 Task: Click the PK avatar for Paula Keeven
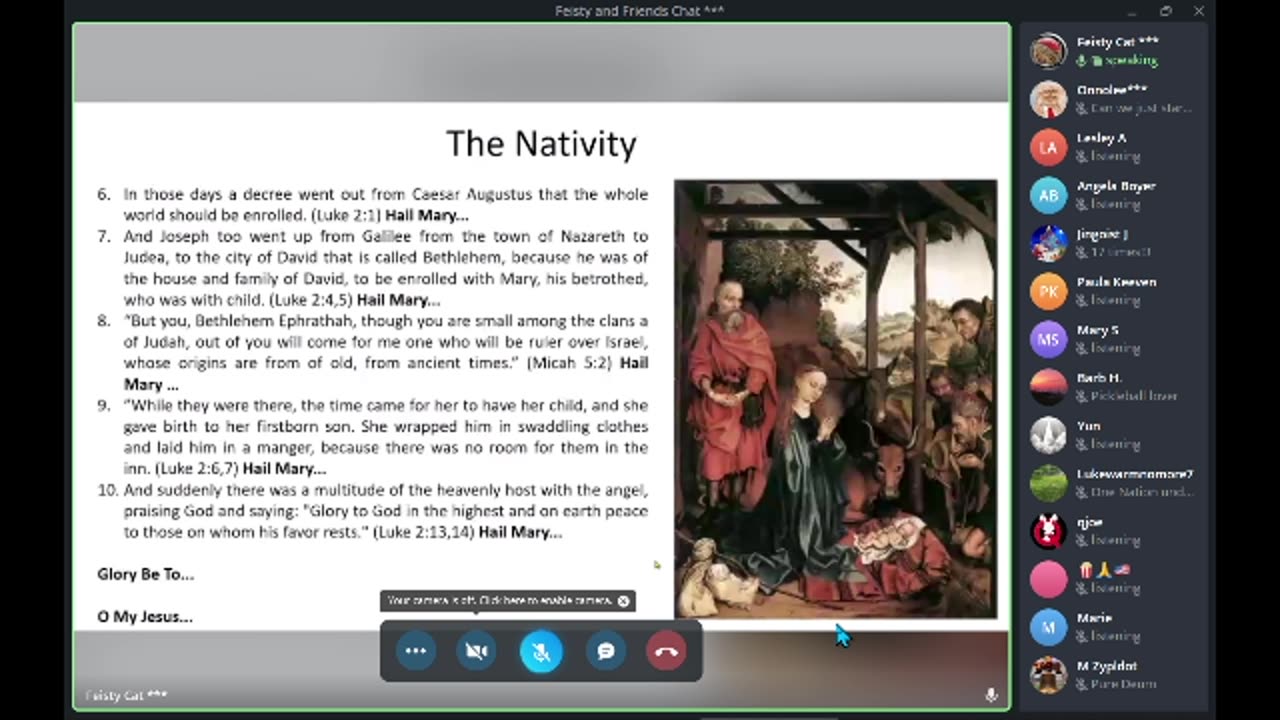click(x=1048, y=291)
